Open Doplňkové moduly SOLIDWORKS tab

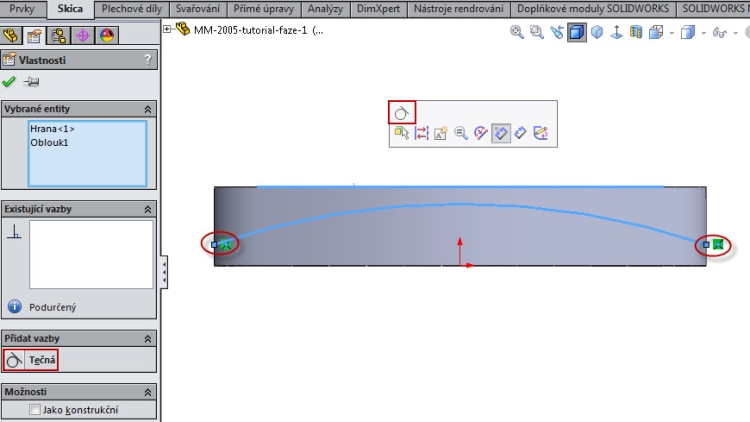tap(593, 9)
